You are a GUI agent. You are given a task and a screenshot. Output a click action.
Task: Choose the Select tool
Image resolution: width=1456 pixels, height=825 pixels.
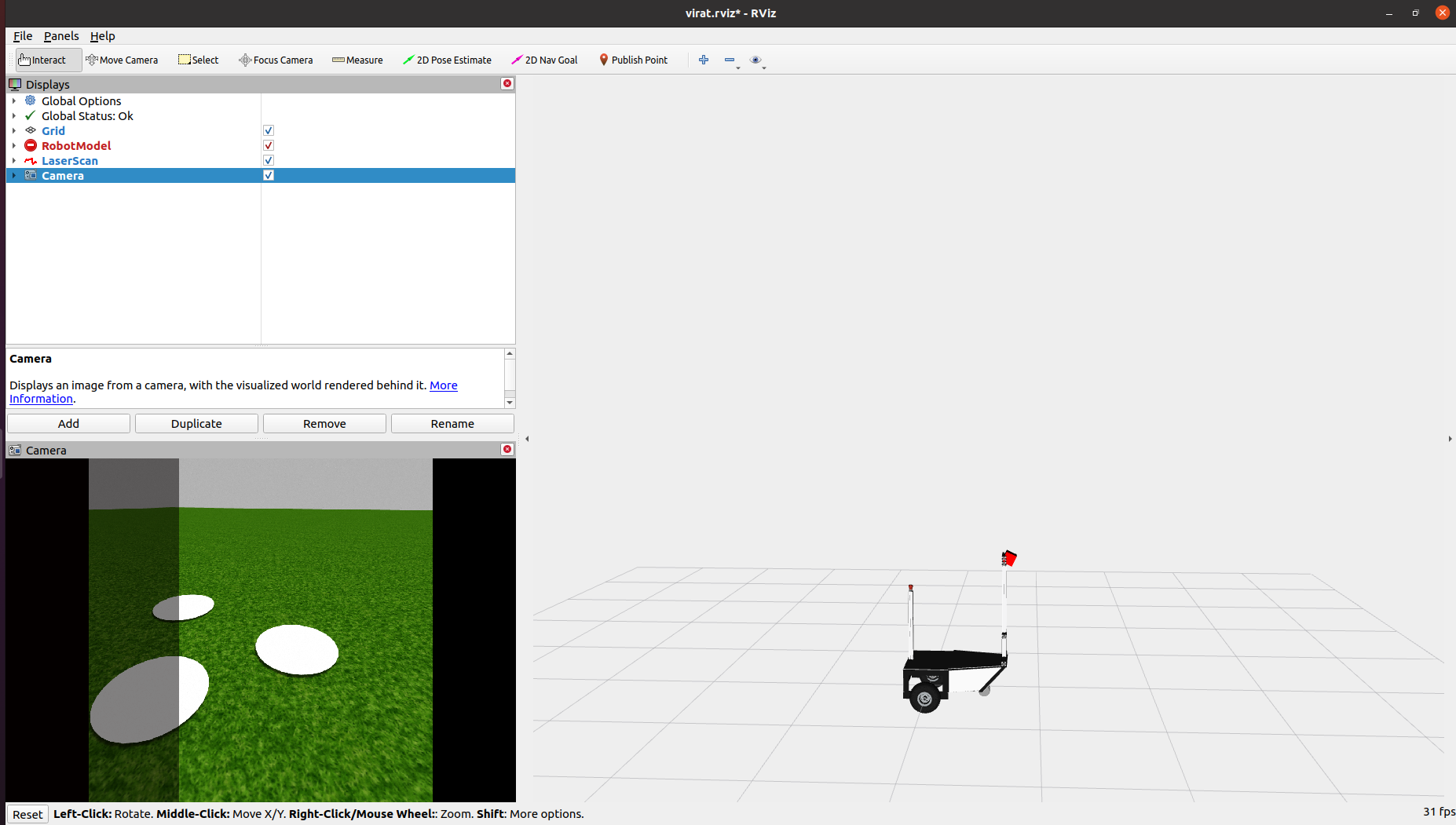click(x=198, y=60)
